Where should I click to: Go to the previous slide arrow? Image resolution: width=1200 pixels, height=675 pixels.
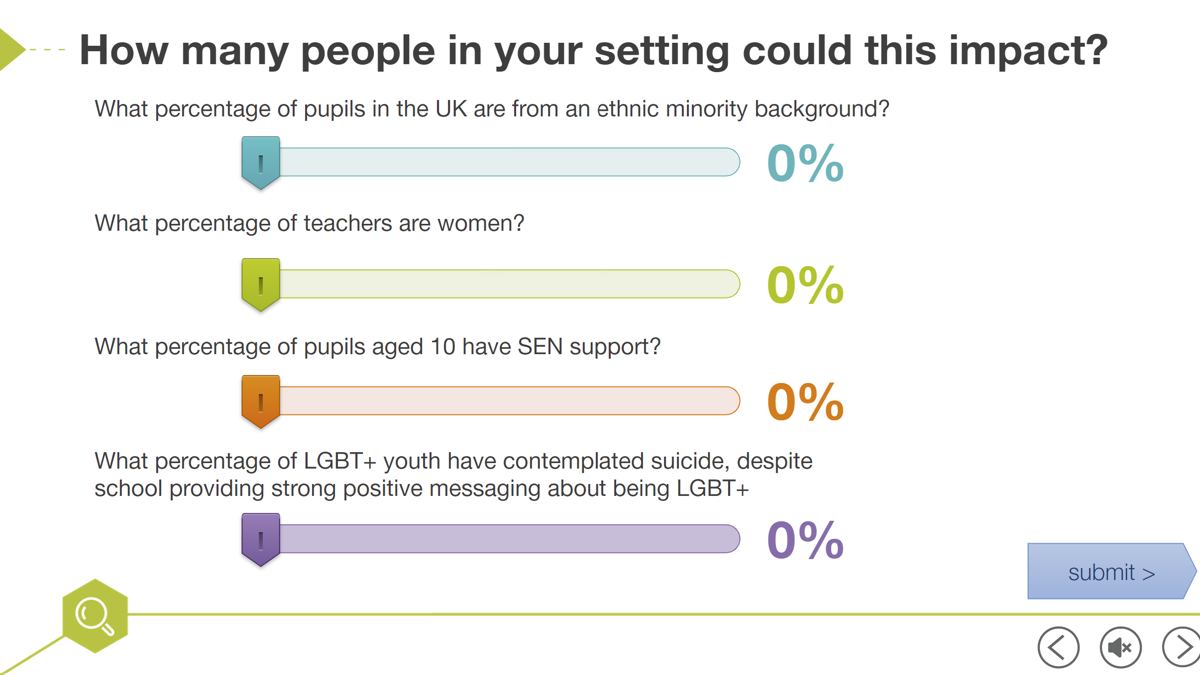click(1058, 647)
